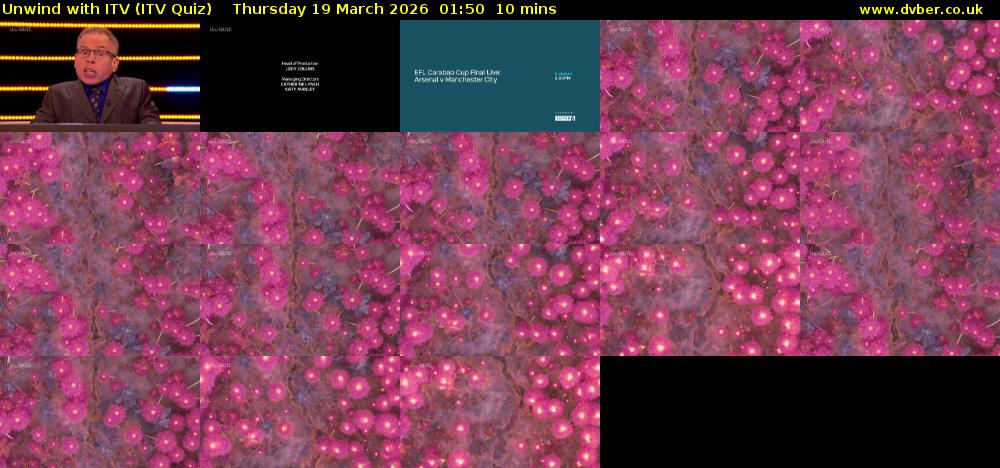Click the 'Unwind with ITV (ITV Quiz)' title
The height and width of the screenshot is (468, 1000).
(x=106, y=9)
